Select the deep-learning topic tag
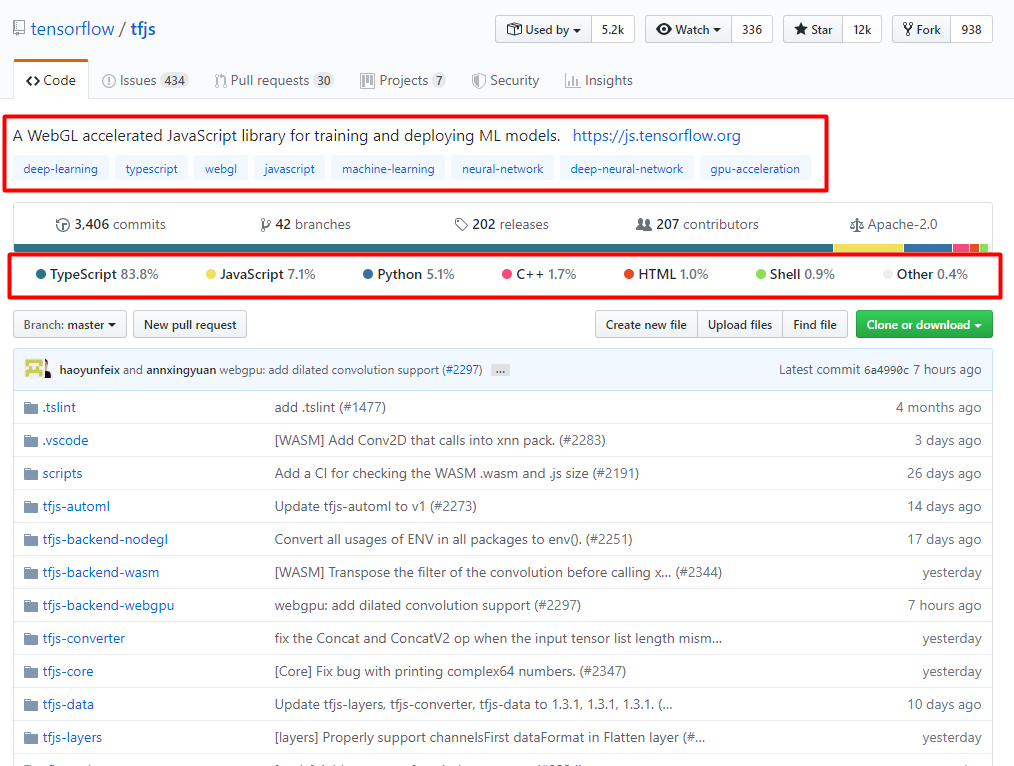The height and width of the screenshot is (766, 1014). click(61, 169)
